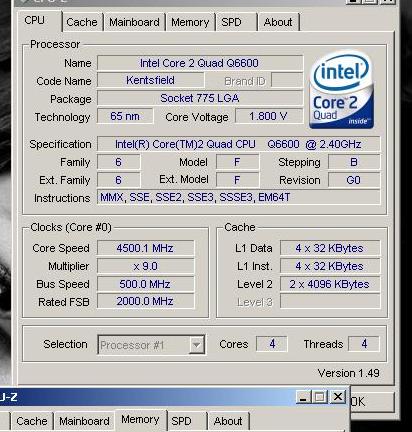Viewport: 412px width, 432px height.
Task: Close the lower CPU-Z window
Action: (337, 397)
